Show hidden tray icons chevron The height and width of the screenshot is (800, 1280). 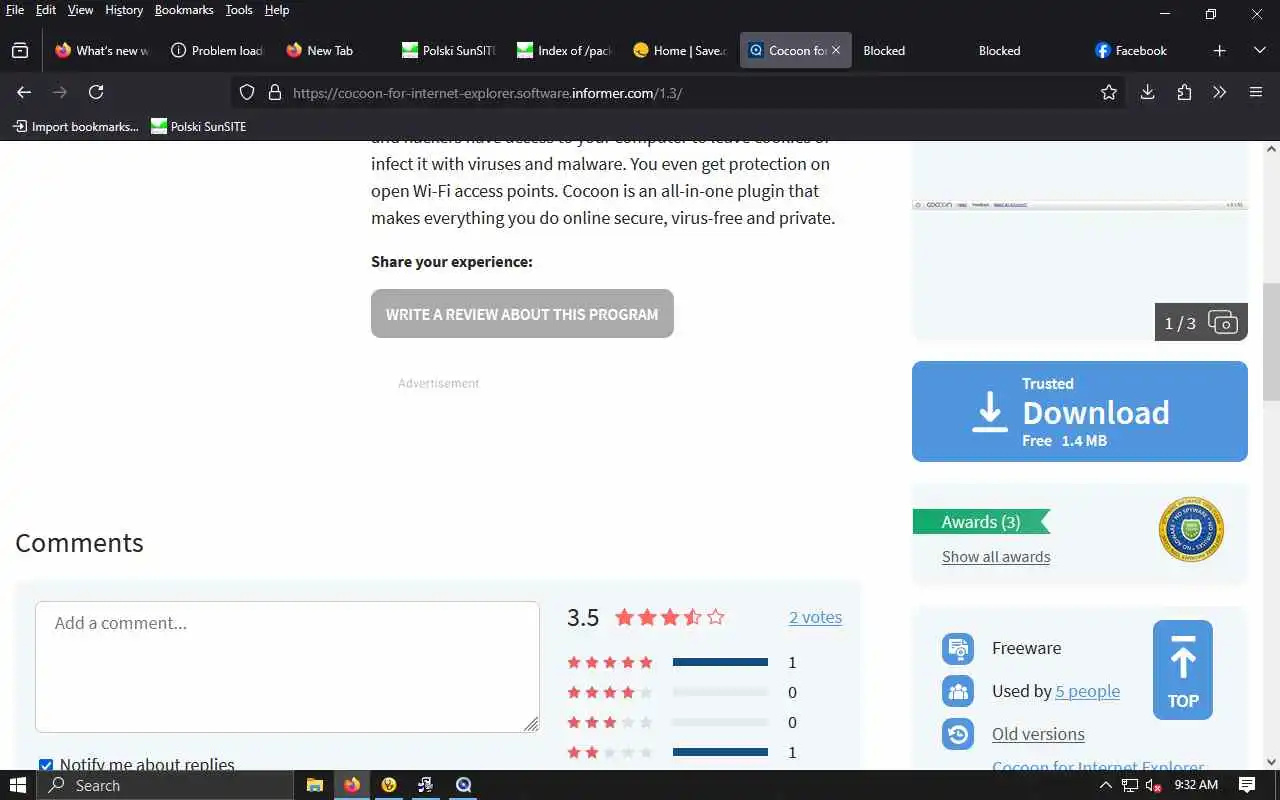1105,785
